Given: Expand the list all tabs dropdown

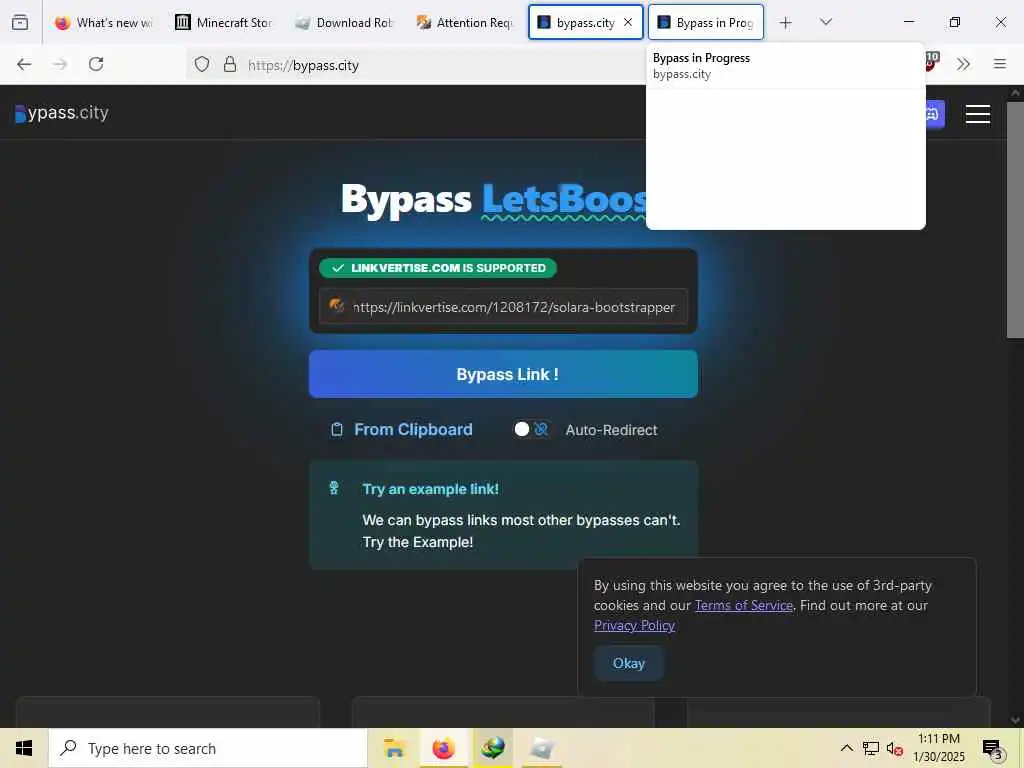Looking at the screenshot, I should 826,22.
